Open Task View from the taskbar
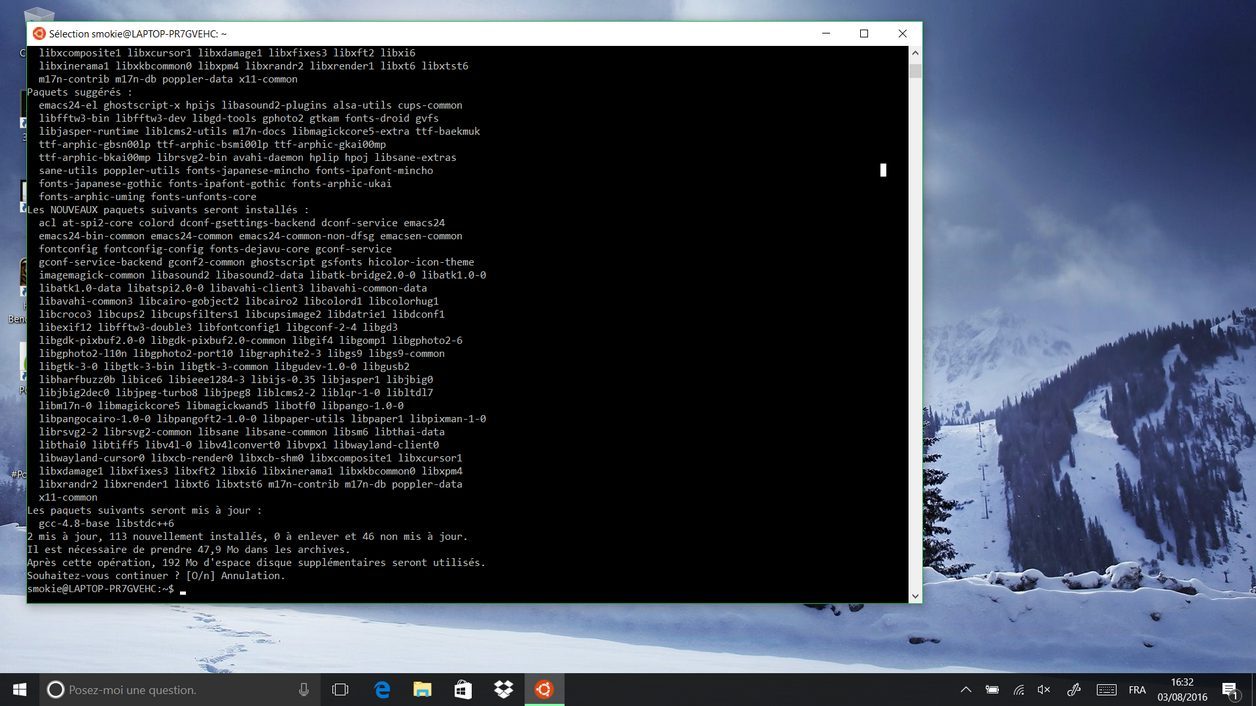The height and width of the screenshot is (706, 1256). 340,689
